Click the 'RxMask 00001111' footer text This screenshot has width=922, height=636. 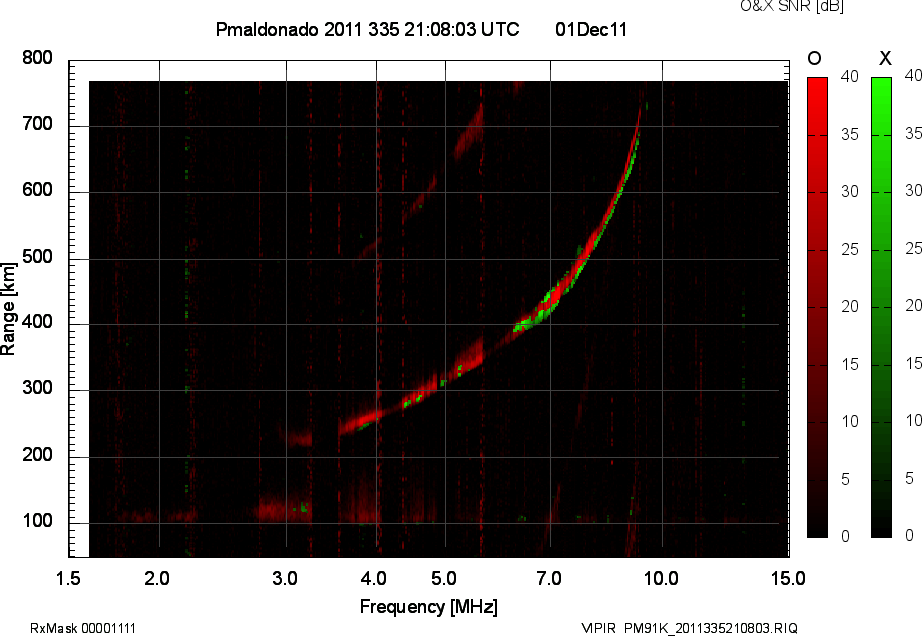pos(83,628)
